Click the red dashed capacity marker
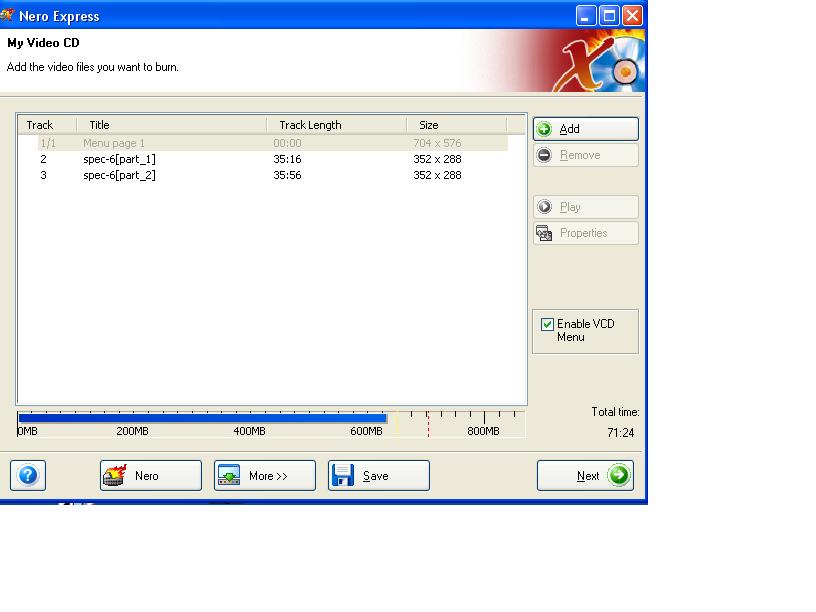816x612 pixels. tap(428, 425)
